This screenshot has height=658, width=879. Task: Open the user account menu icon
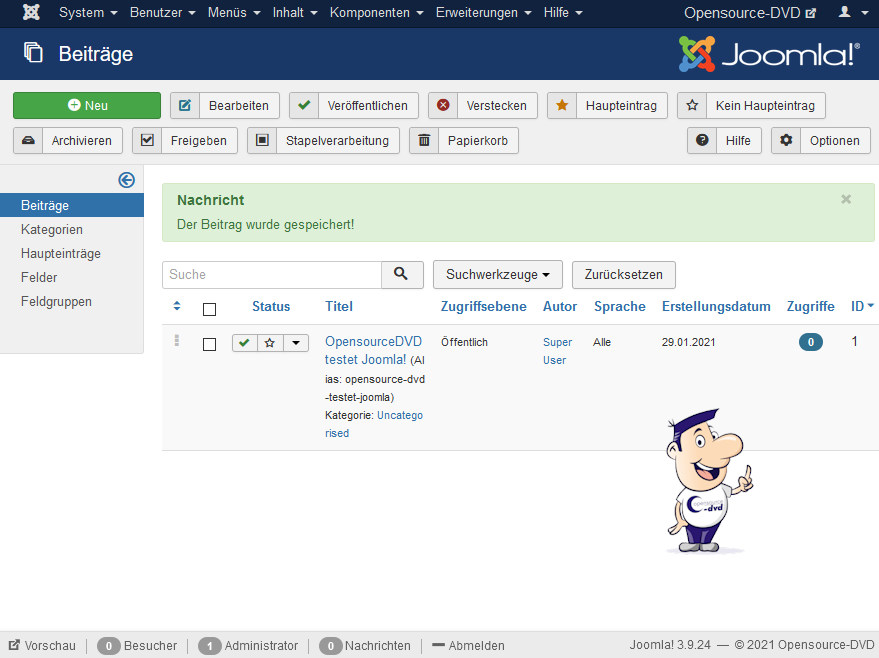point(850,13)
